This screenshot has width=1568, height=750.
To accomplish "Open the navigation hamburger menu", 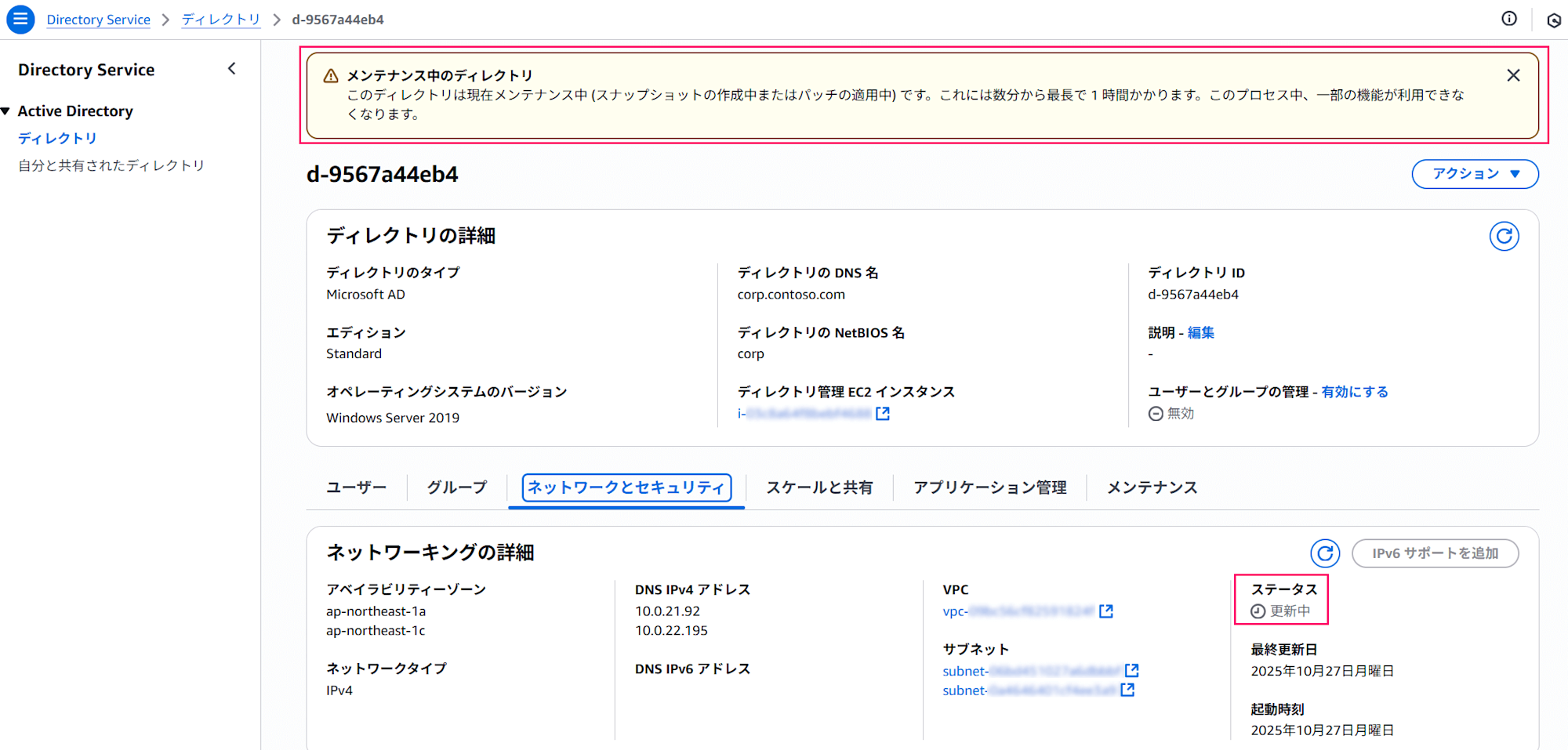I will [20, 19].
